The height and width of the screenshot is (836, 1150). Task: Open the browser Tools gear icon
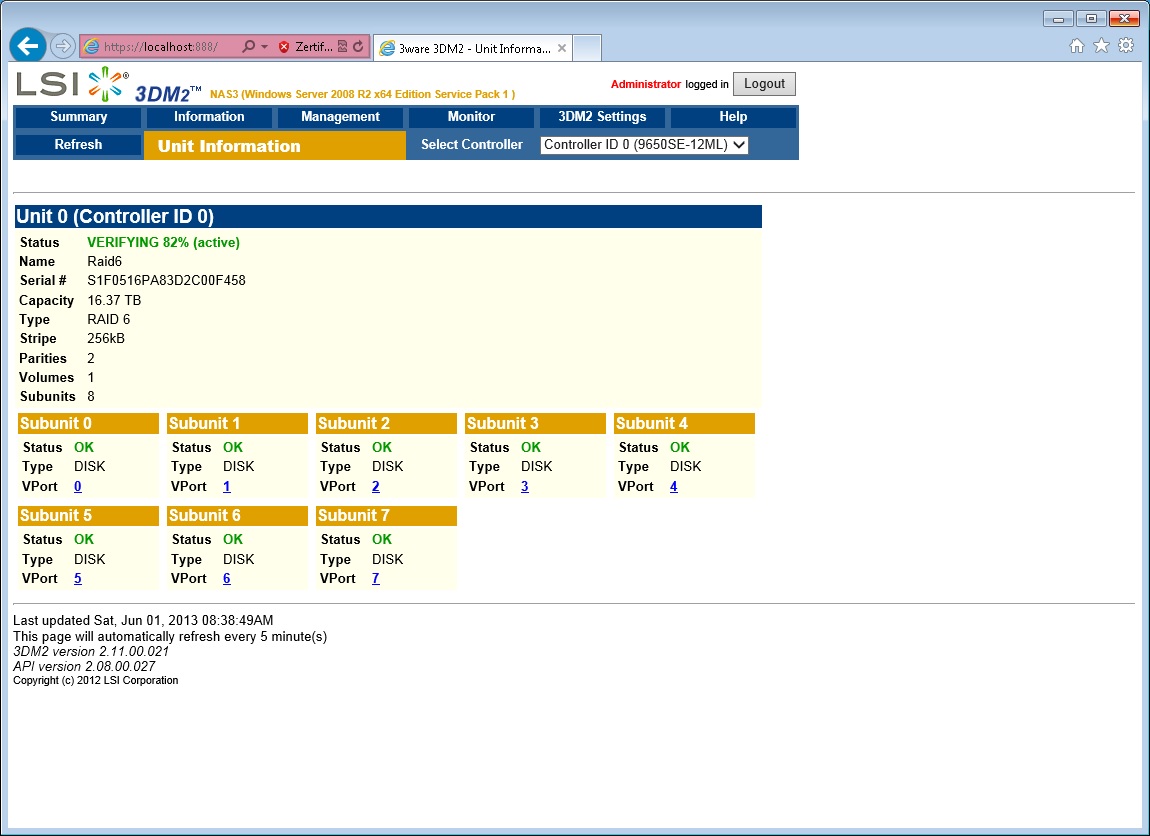tap(1126, 45)
